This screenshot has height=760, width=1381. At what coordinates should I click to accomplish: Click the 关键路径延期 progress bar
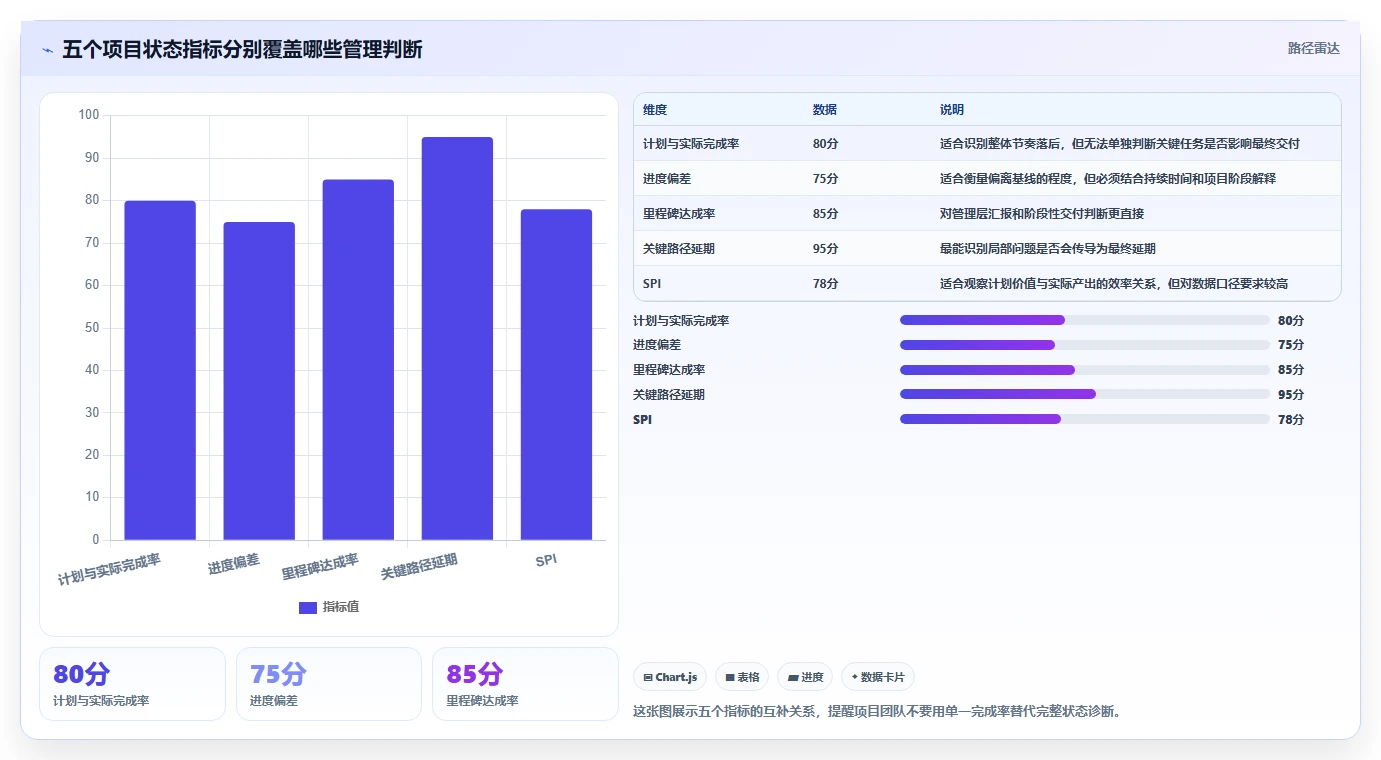(1085, 394)
